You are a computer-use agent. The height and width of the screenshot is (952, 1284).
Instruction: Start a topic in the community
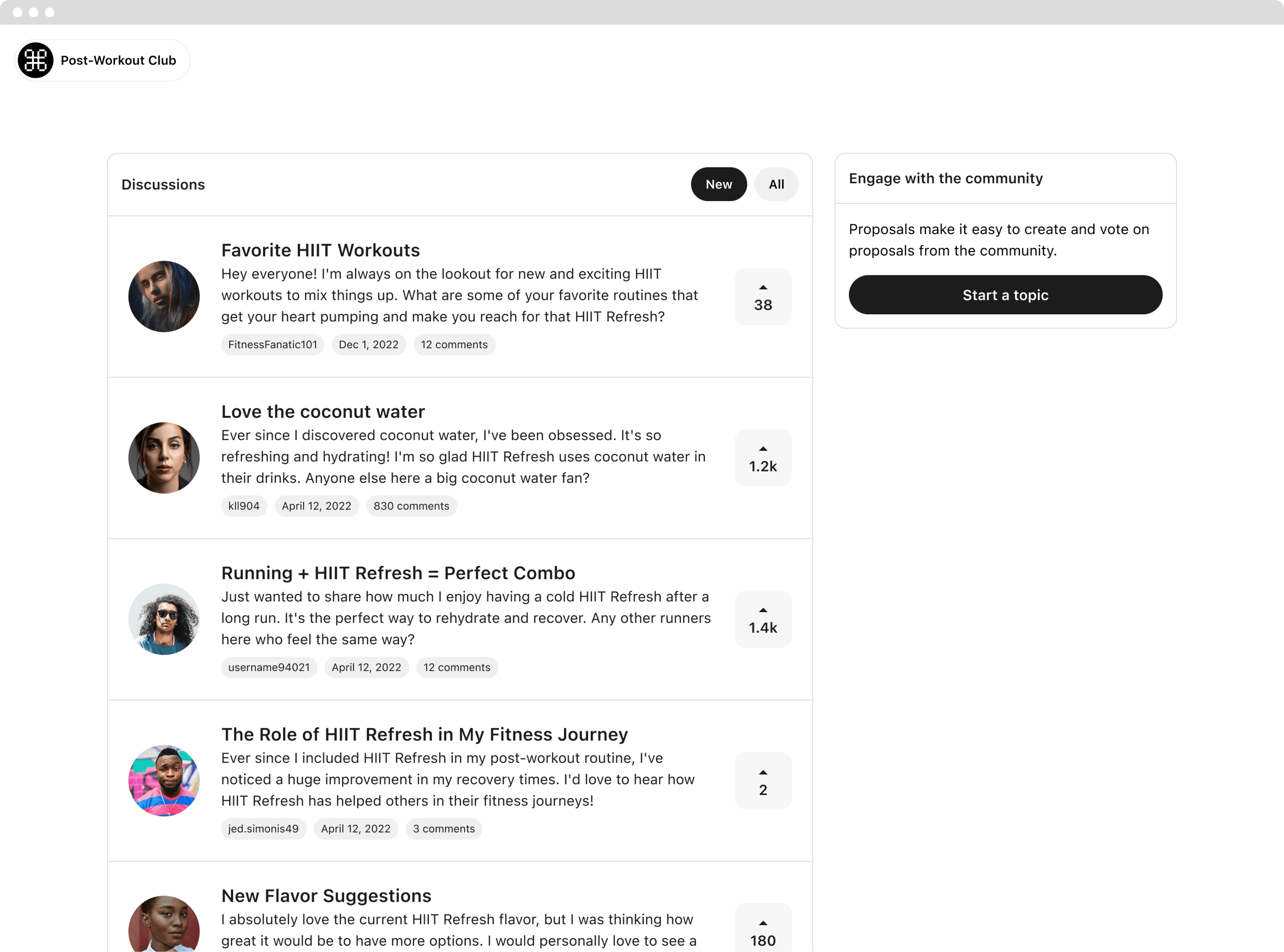pos(1005,294)
